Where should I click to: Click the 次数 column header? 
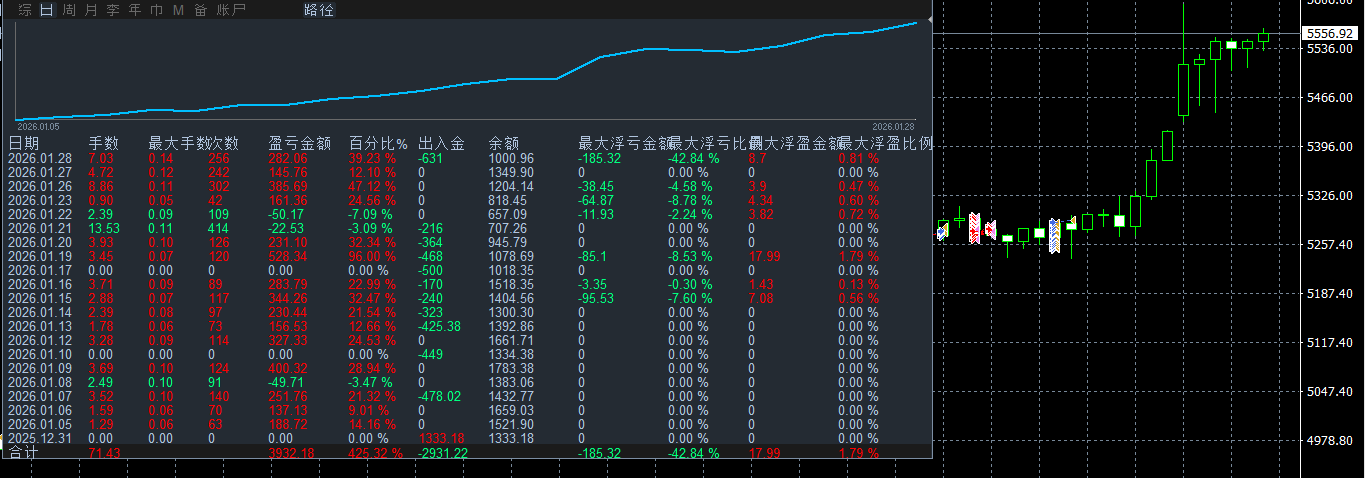tap(223, 144)
